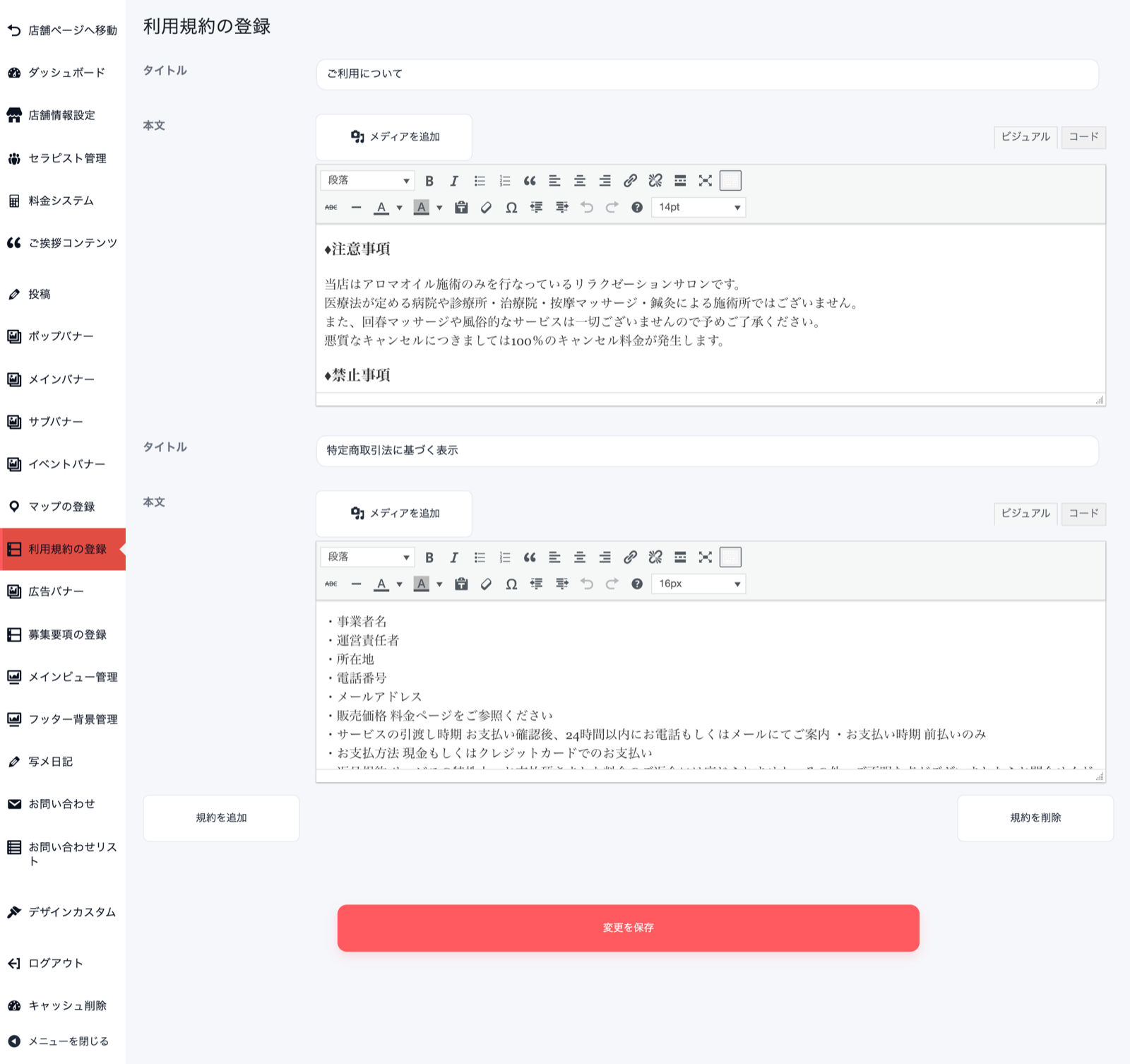Open マップの登録 in the sidebar
Viewport: 1130px width, 1064px height.
tap(63, 507)
